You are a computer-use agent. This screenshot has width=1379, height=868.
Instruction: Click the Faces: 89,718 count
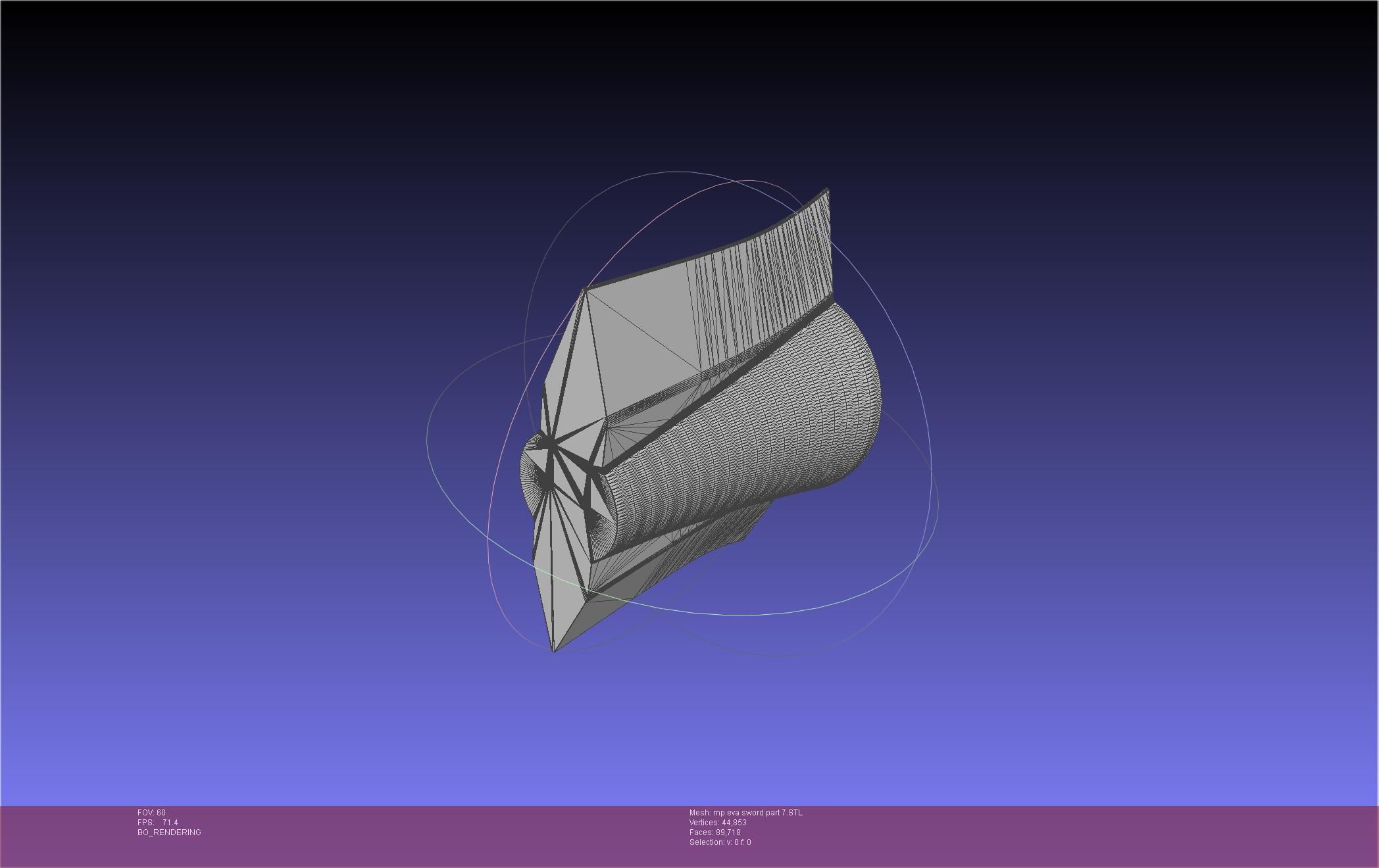715,832
